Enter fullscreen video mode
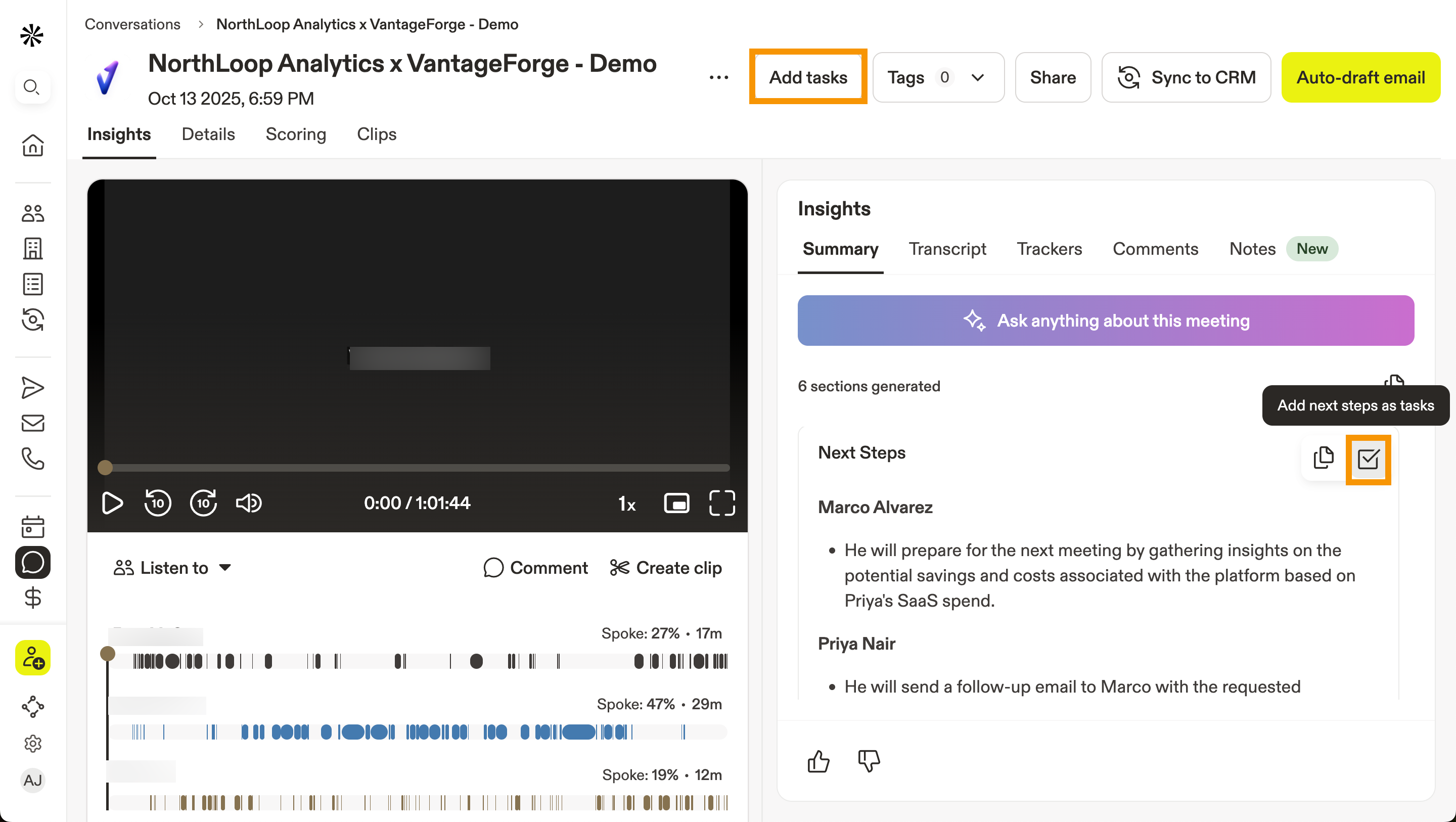Screen dimensions: 1456x822 click(x=722, y=503)
